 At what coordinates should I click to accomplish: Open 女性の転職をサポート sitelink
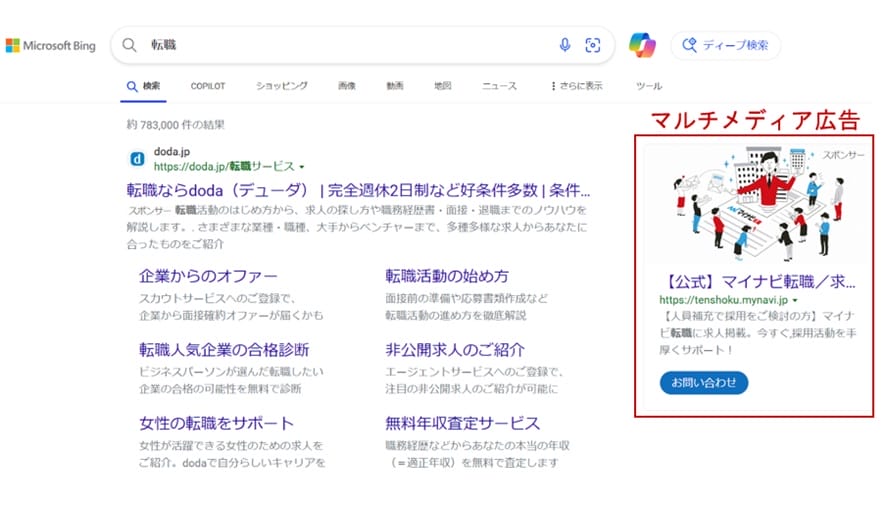coord(216,423)
